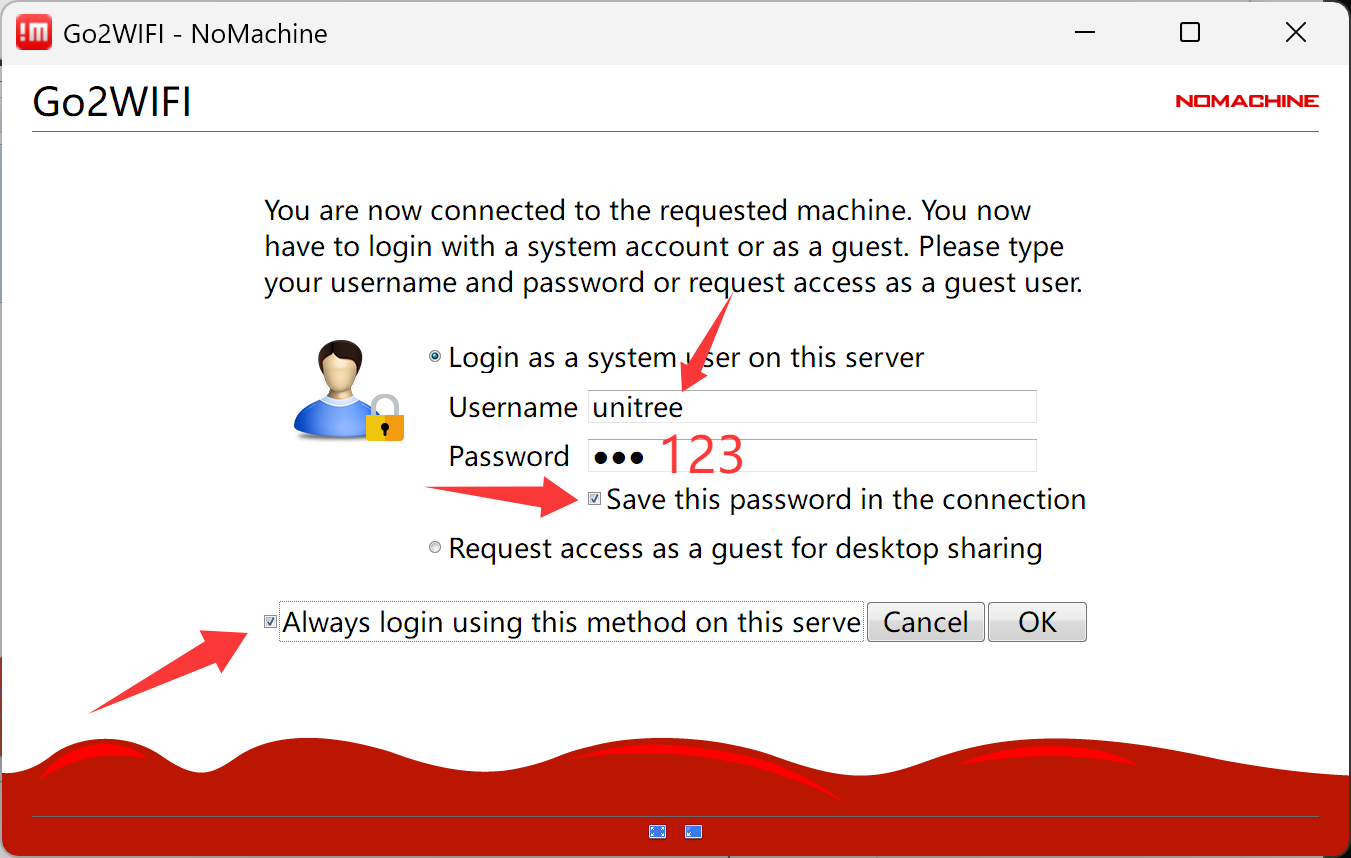Click the Username input field
Image resolution: width=1351 pixels, height=858 pixels.
click(812, 407)
